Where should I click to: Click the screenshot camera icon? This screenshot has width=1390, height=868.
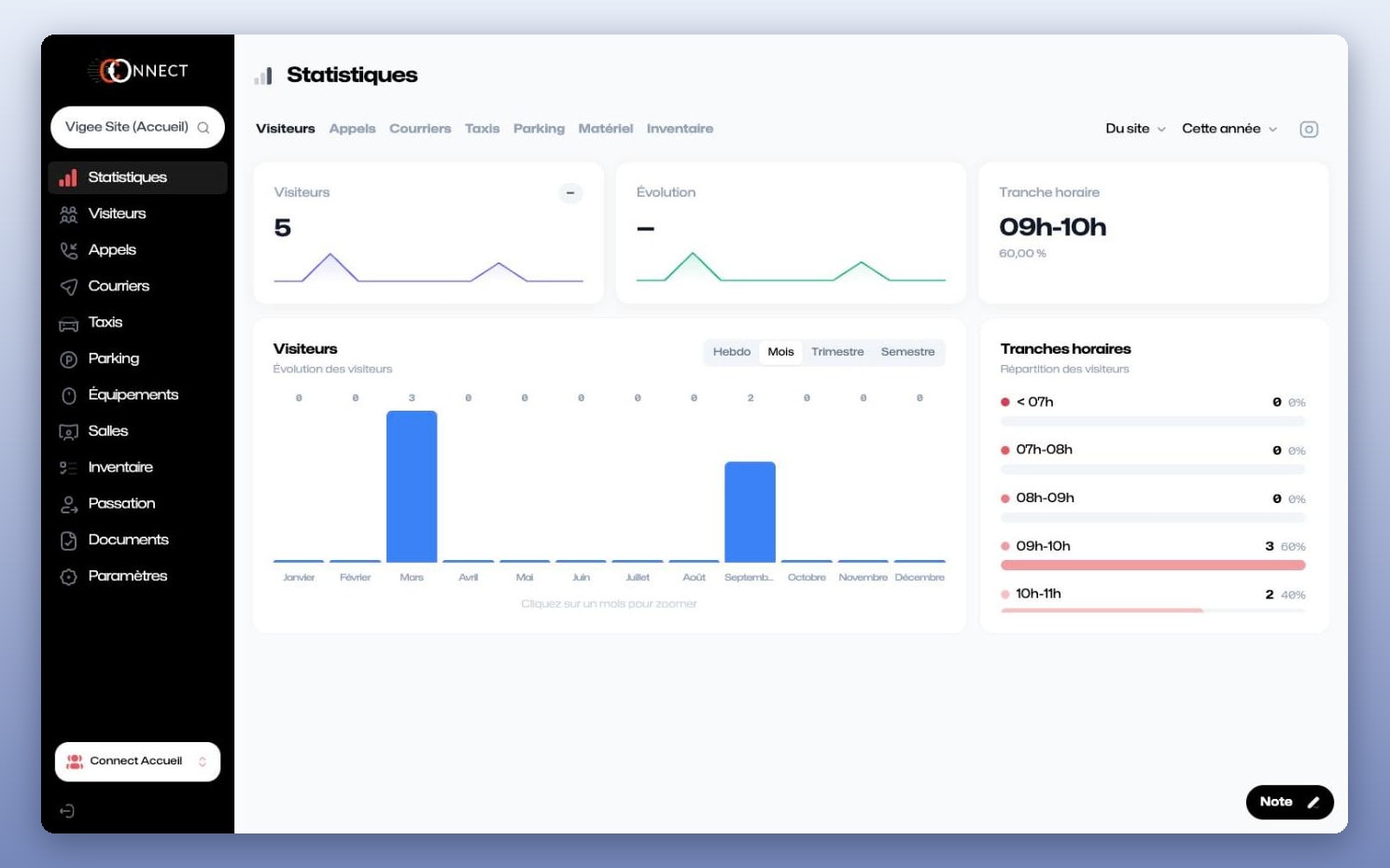(x=1309, y=130)
